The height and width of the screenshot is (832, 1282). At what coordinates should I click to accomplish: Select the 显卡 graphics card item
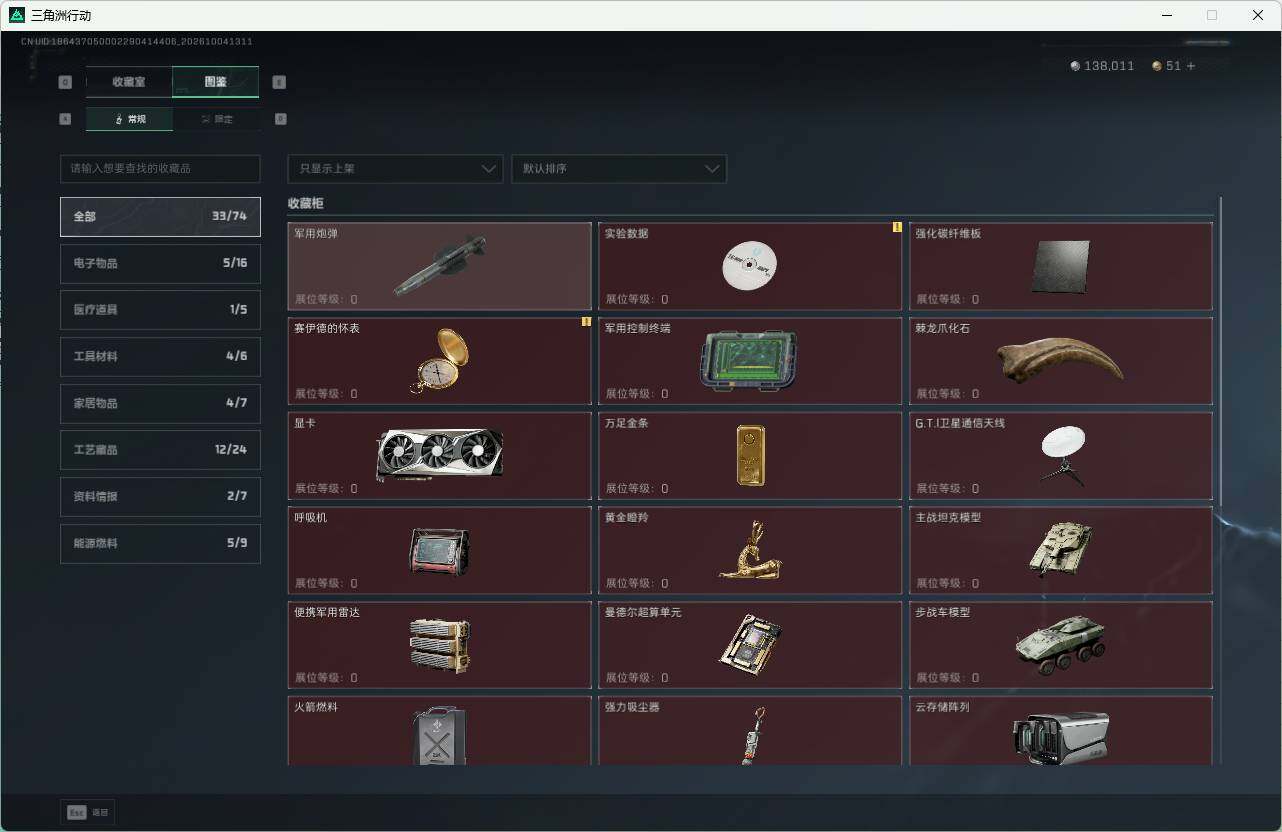440,456
